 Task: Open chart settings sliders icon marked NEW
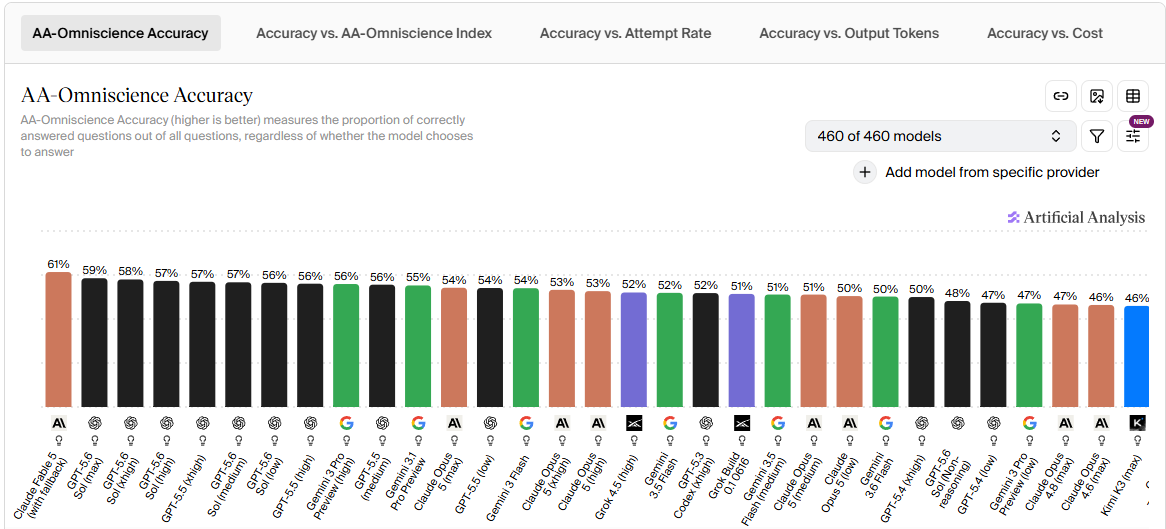tap(1133, 136)
